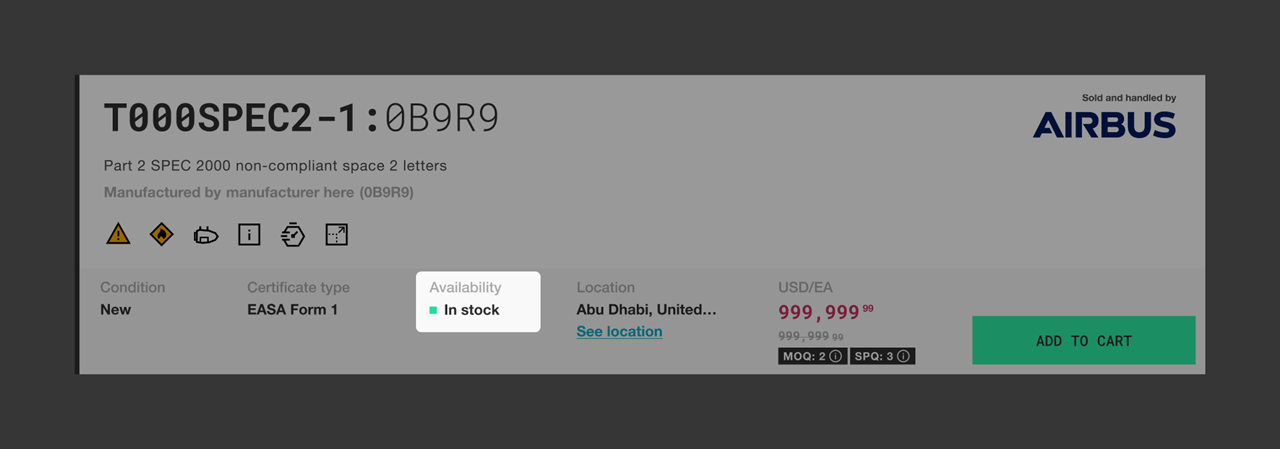Click the warning triangle icon

pyautogui.click(x=118, y=234)
